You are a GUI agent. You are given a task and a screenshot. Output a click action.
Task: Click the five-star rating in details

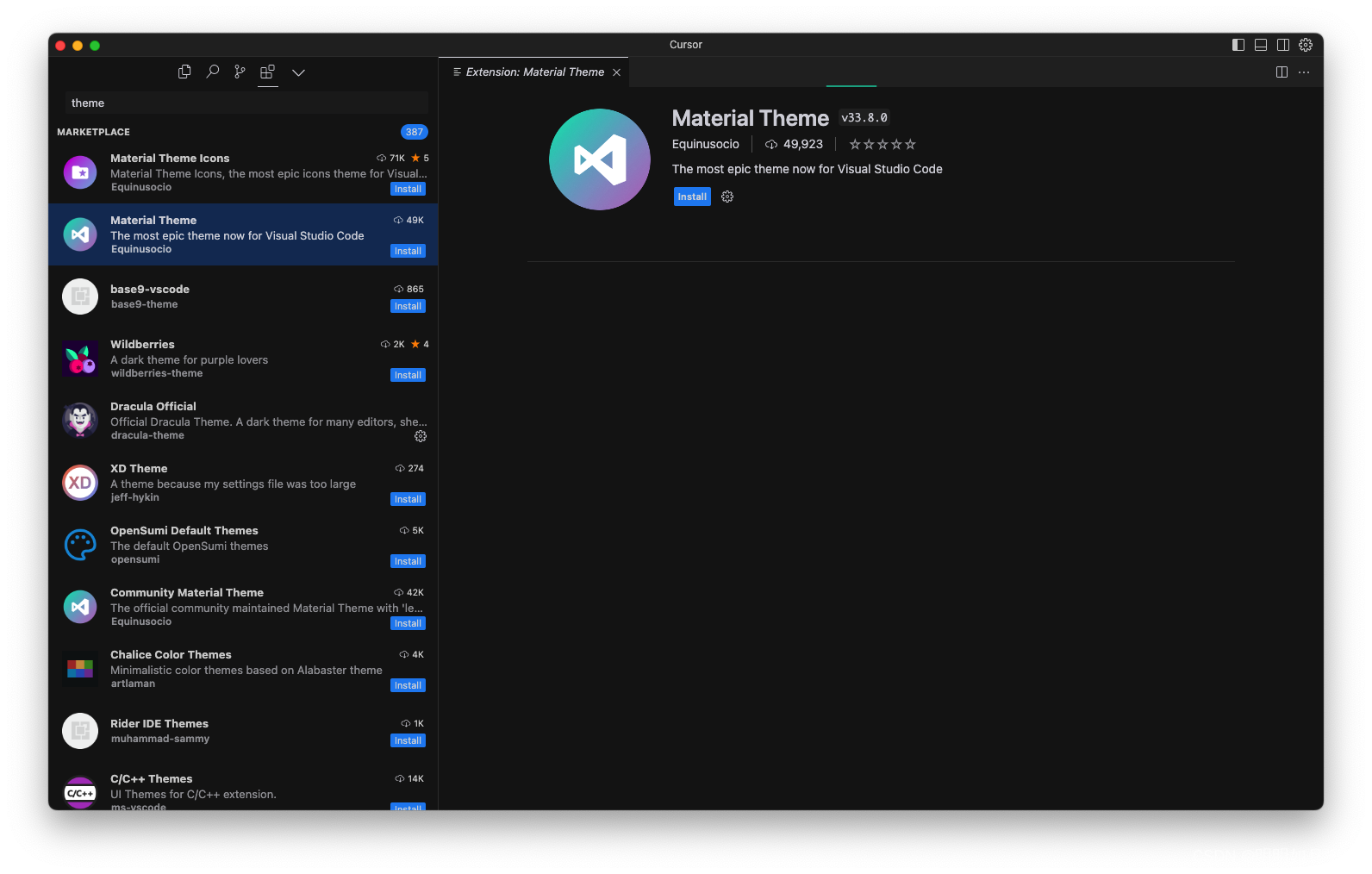pos(882,144)
